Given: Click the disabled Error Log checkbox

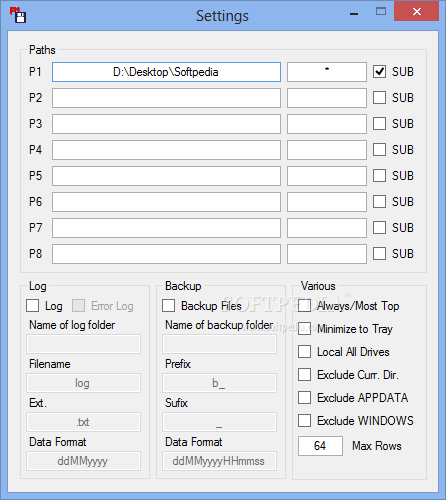Looking at the screenshot, I should [78, 306].
